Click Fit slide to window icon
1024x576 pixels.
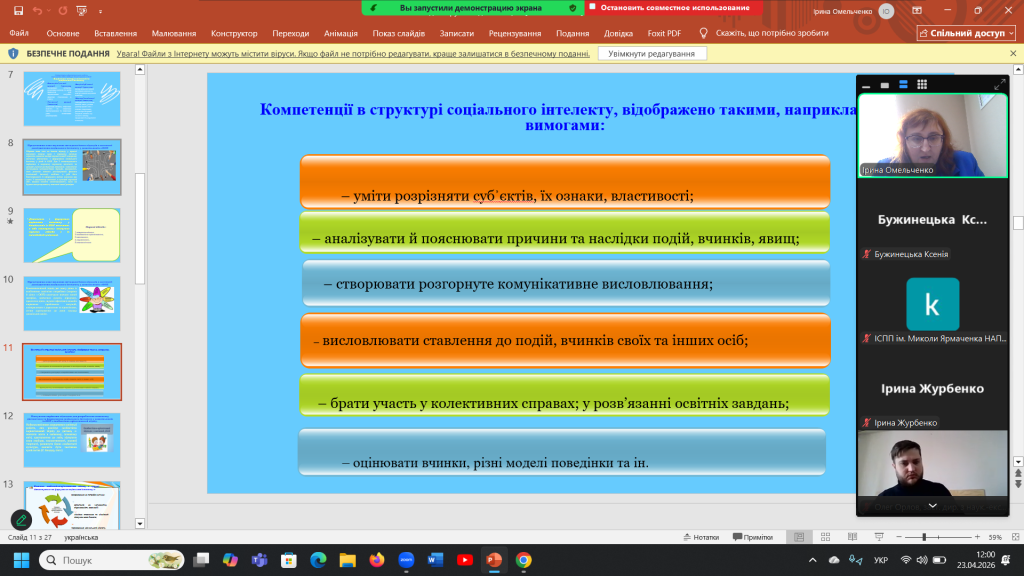[1012, 537]
